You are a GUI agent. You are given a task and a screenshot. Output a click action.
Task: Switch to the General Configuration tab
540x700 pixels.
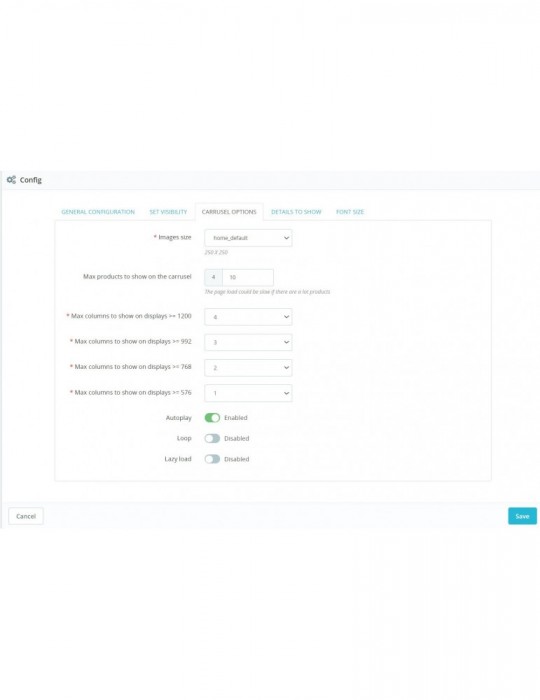pos(98,212)
